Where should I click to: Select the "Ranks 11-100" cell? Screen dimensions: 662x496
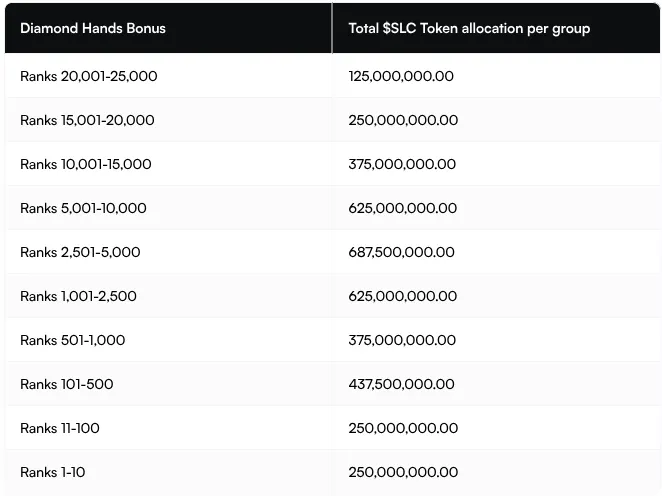(x=60, y=428)
